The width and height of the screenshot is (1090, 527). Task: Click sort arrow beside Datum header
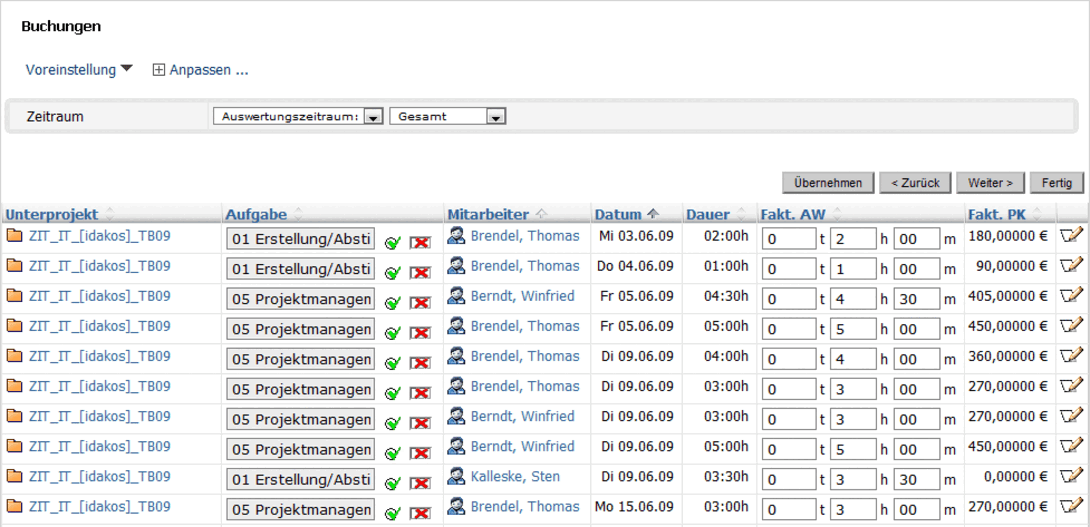[653, 214]
